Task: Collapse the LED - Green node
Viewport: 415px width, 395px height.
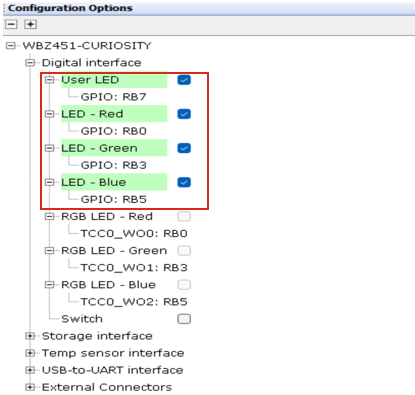Action: [x=49, y=148]
